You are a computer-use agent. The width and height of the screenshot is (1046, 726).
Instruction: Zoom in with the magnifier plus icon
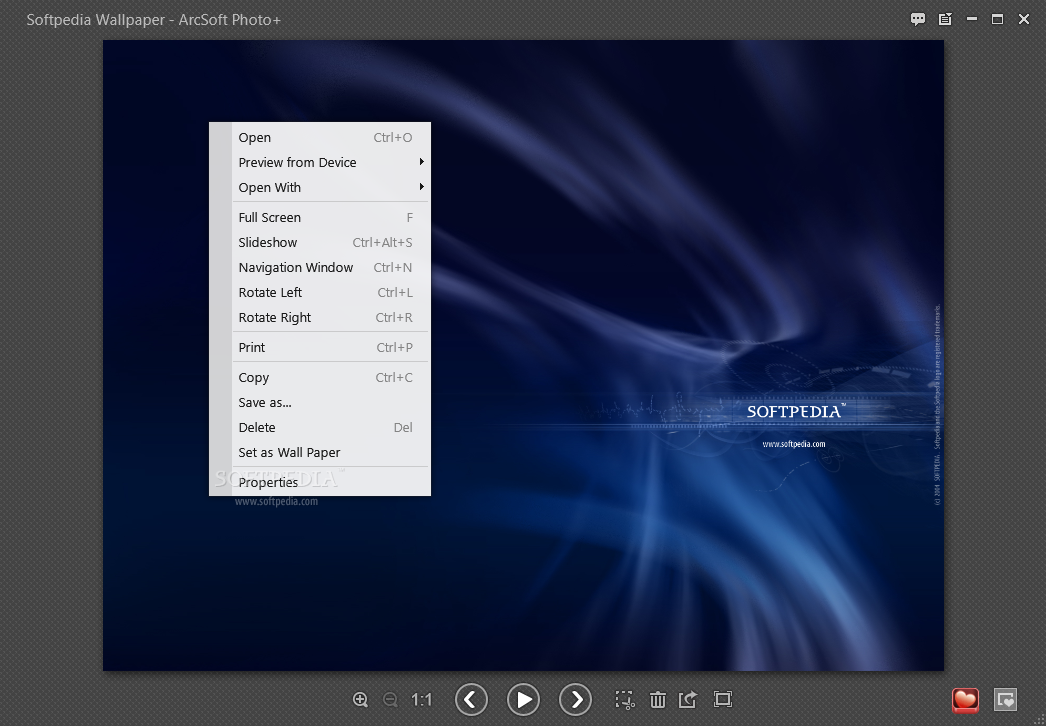(x=360, y=699)
